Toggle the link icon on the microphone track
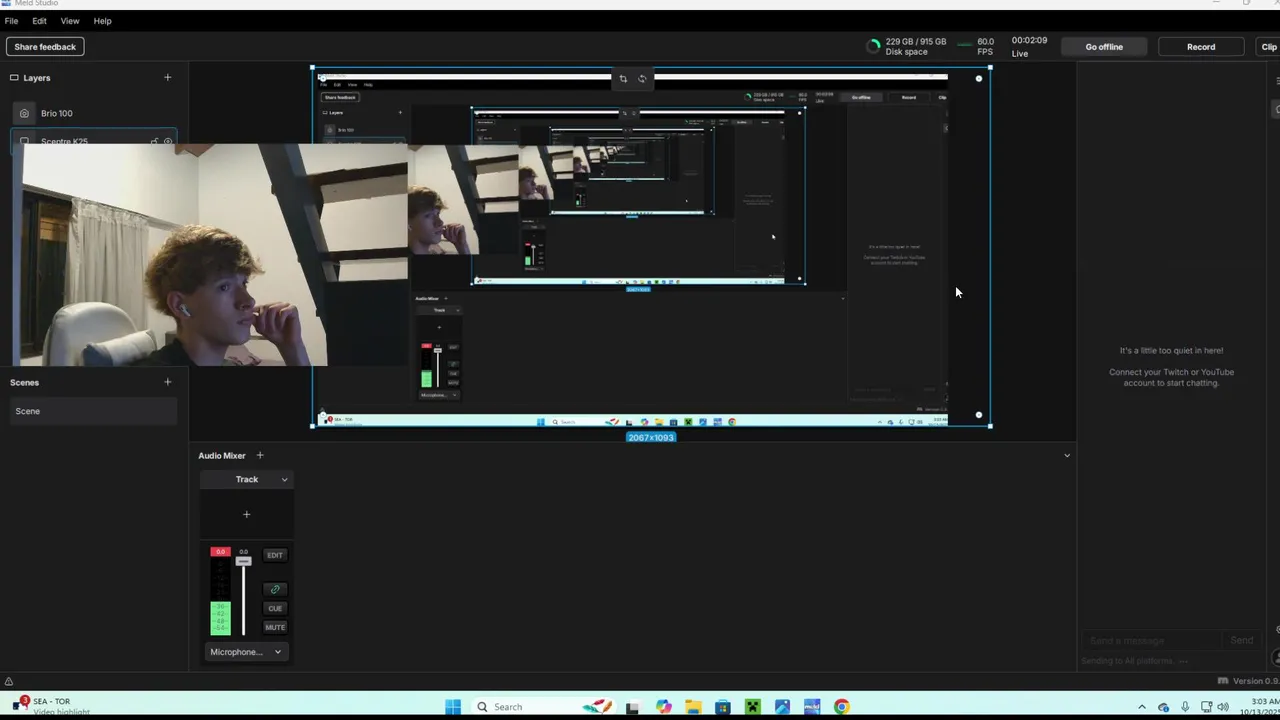Screen dimensions: 1280x720 click(275, 589)
